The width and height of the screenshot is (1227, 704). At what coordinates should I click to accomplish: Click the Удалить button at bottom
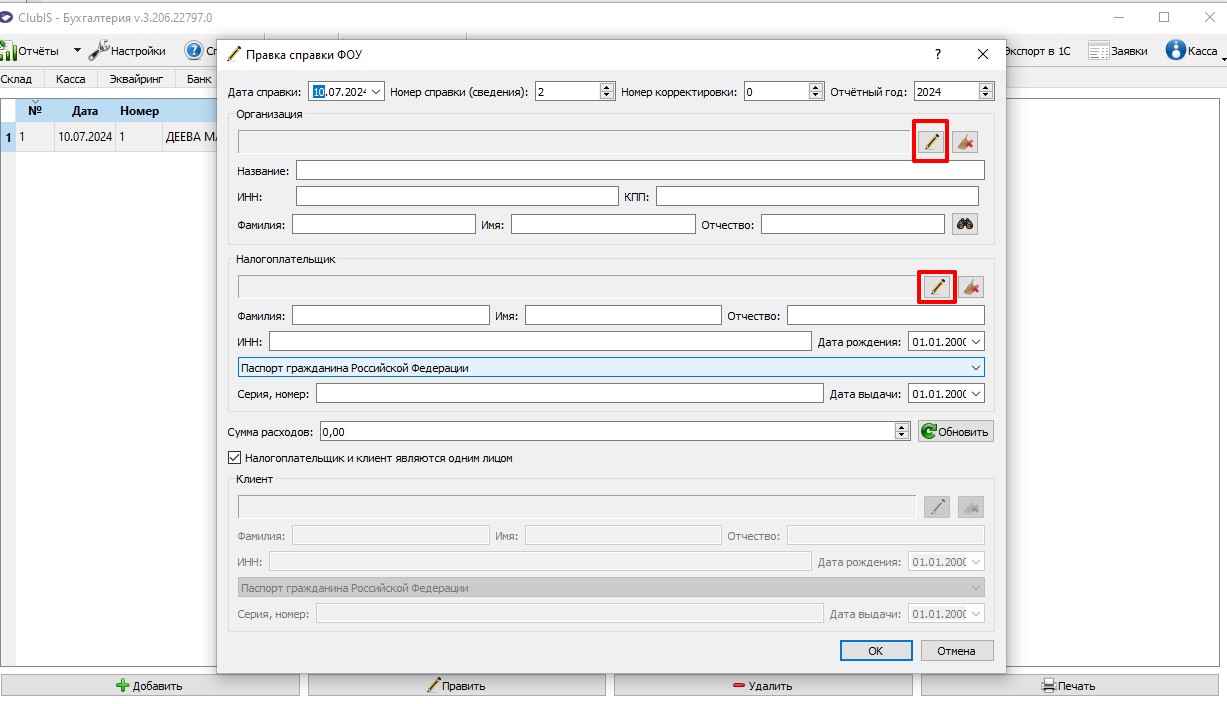(763, 686)
